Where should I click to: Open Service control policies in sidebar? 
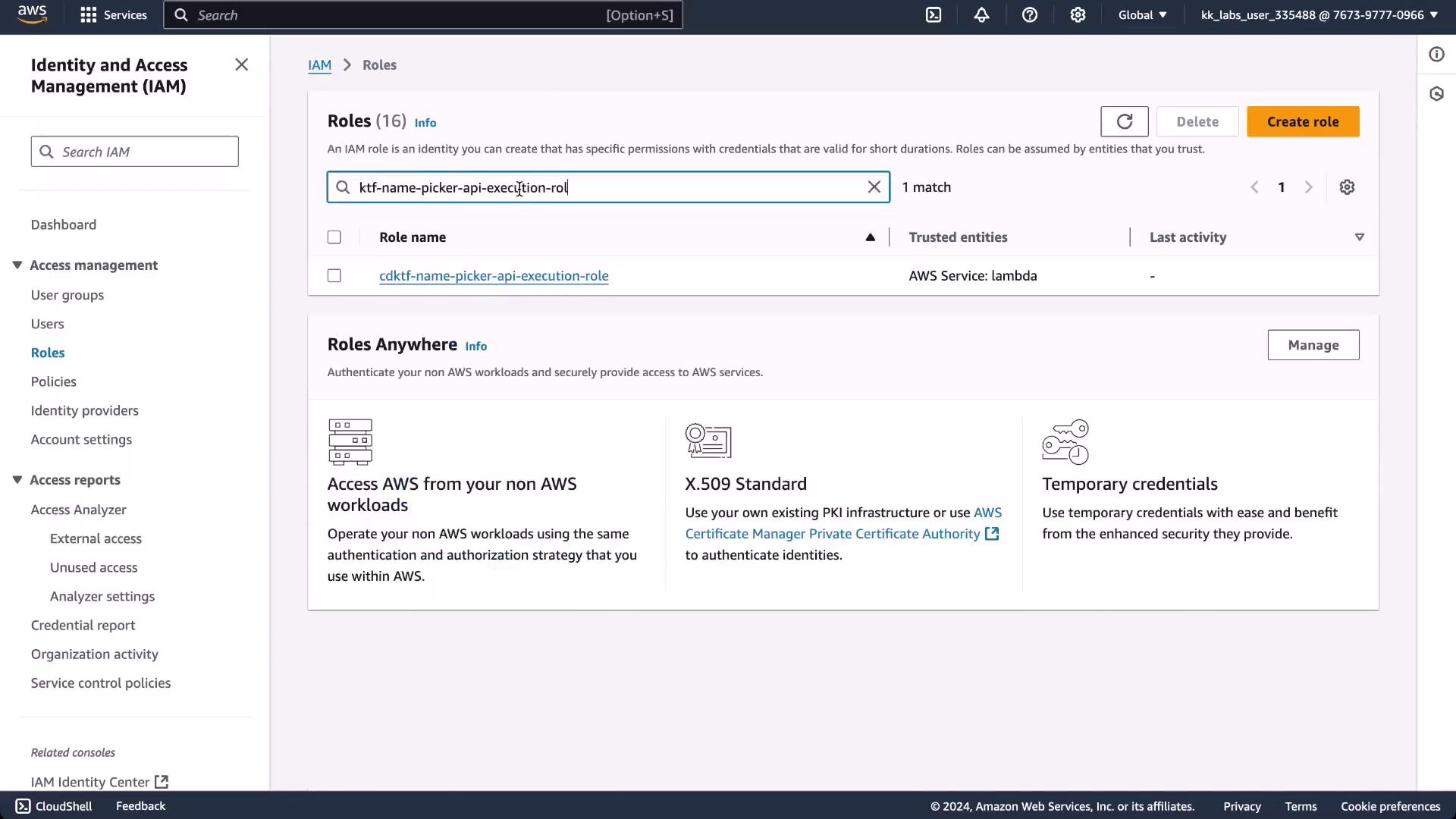101,682
